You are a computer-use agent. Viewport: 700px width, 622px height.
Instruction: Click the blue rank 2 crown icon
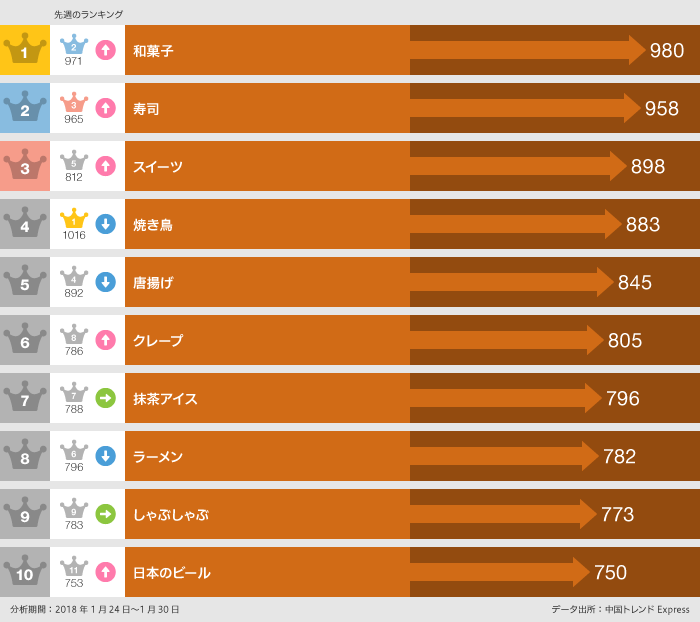(x=25, y=108)
